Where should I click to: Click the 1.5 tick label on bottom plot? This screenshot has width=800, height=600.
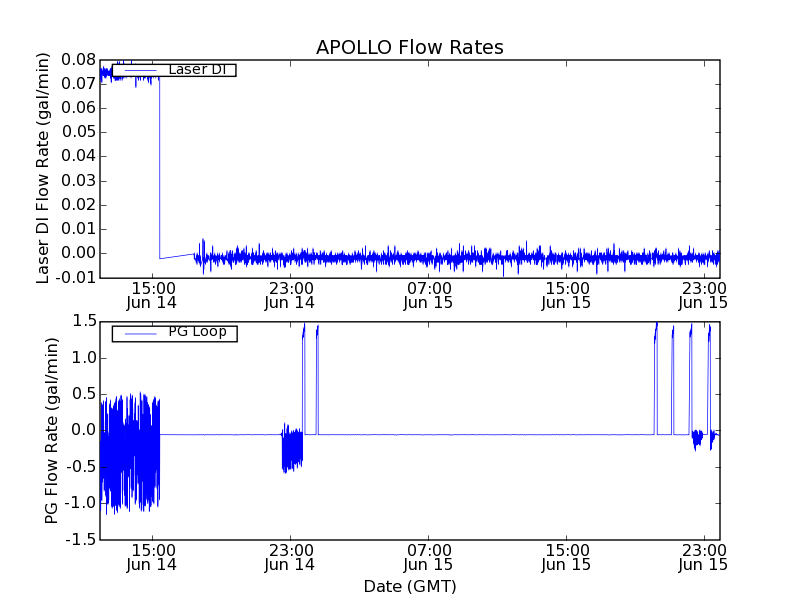point(84,321)
